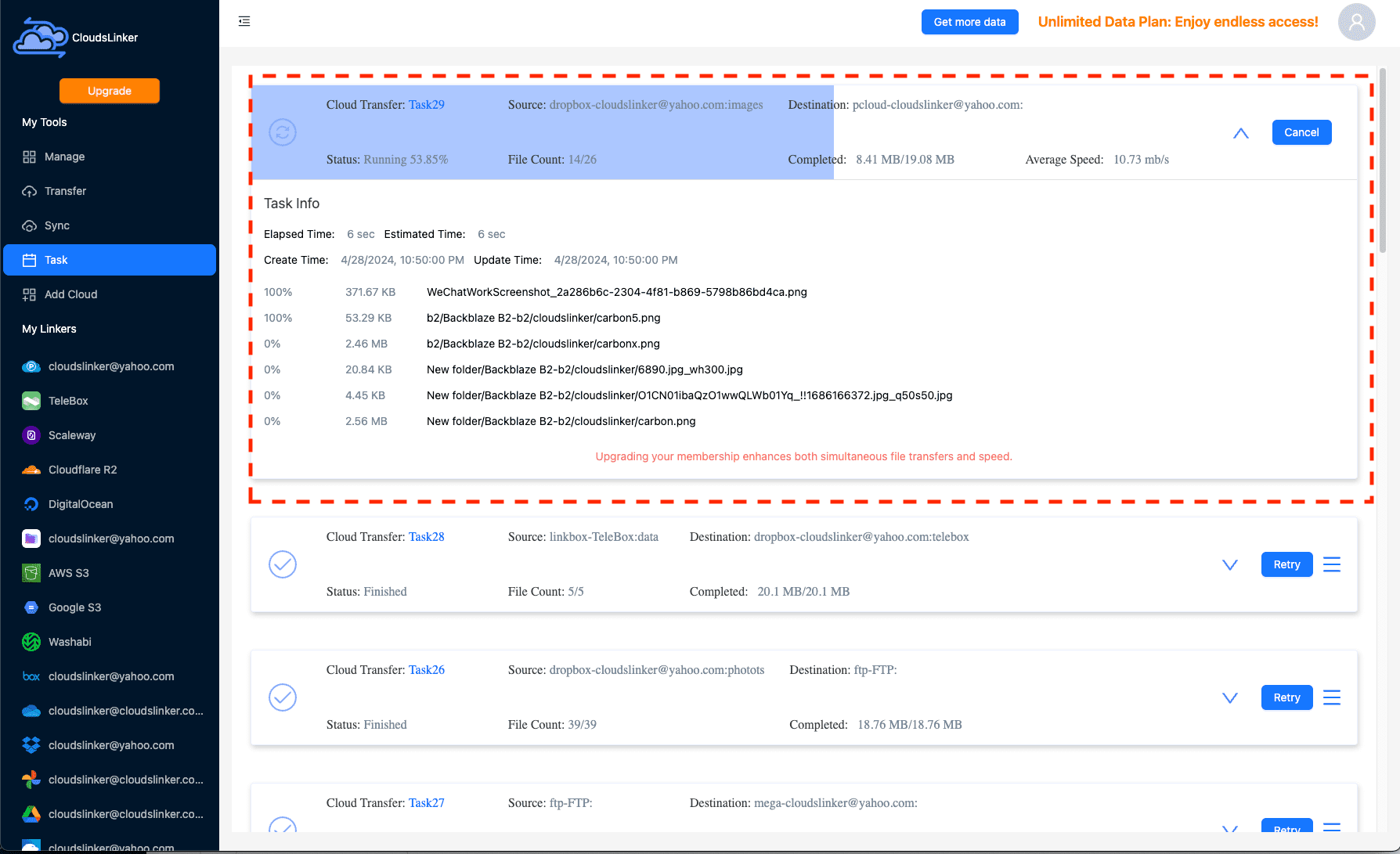This screenshot has height=854, width=1400.
Task: Go to Transfer in My Tools
Action: click(x=110, y=191)
